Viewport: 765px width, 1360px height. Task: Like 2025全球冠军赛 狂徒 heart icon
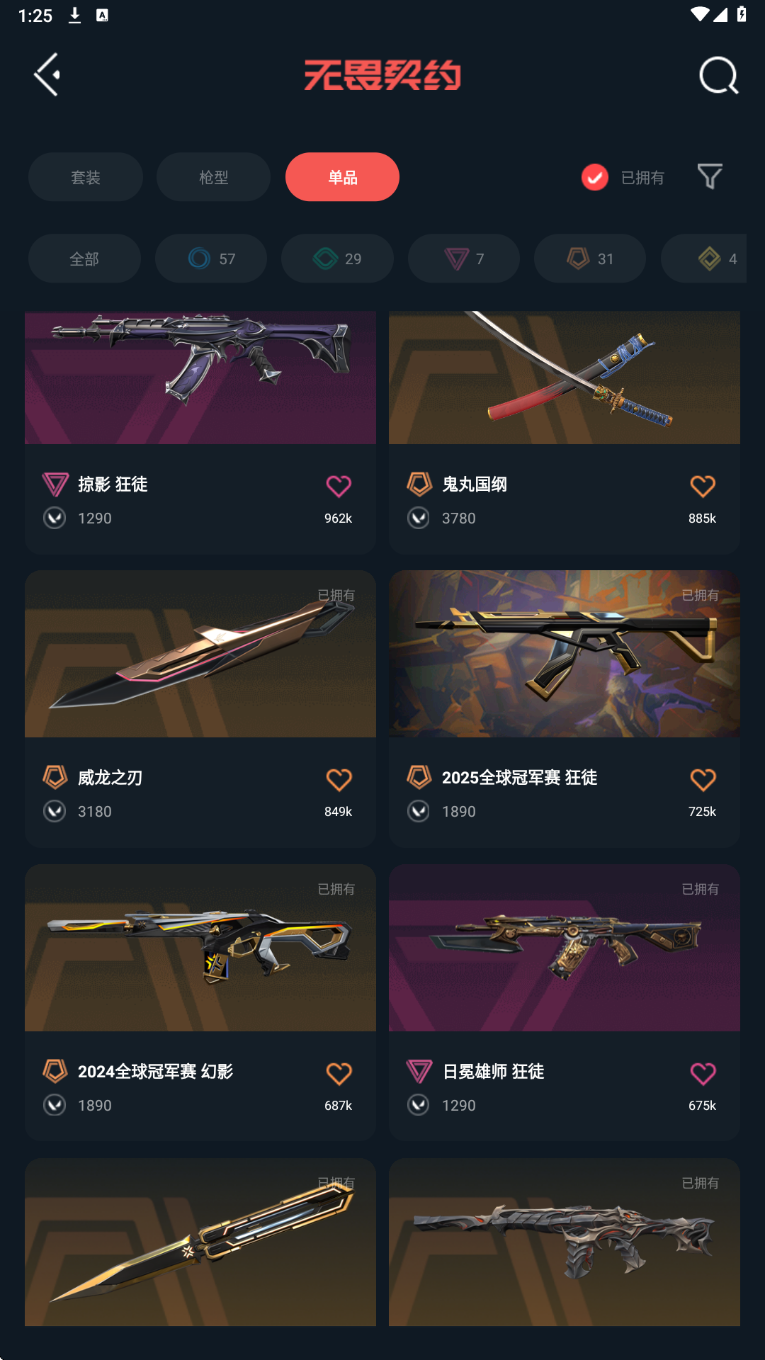point(703,779)
